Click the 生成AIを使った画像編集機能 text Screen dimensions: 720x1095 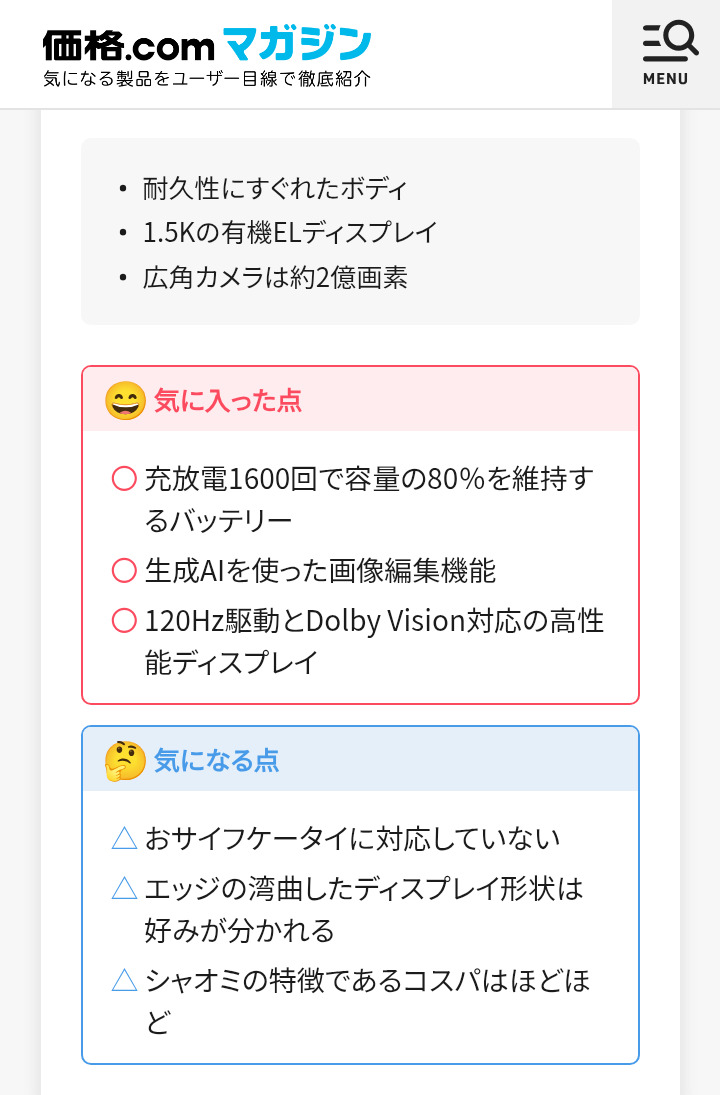click(x=320, y=571)
